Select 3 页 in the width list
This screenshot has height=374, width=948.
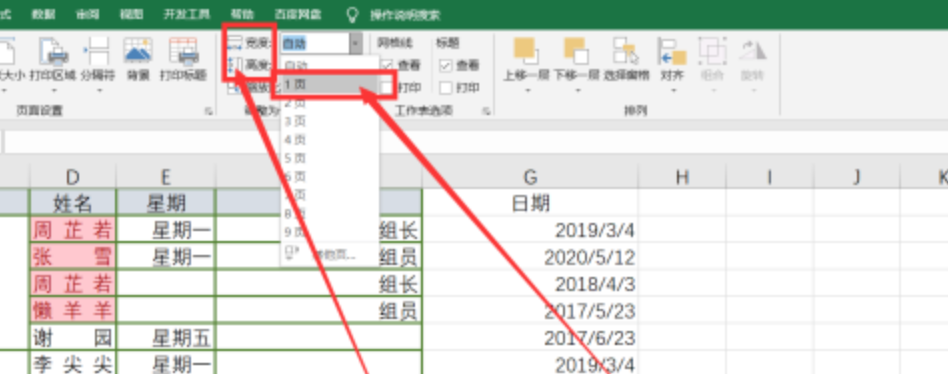[x=330, y=121]
